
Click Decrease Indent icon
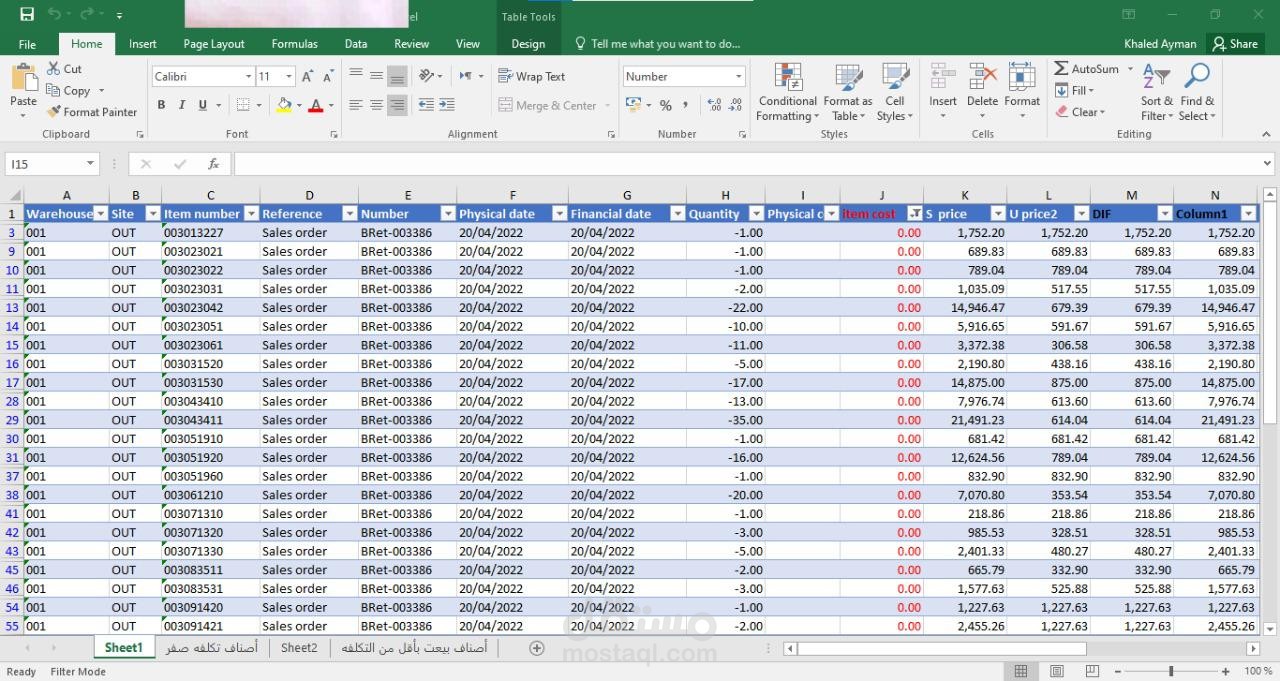point(426,105)
